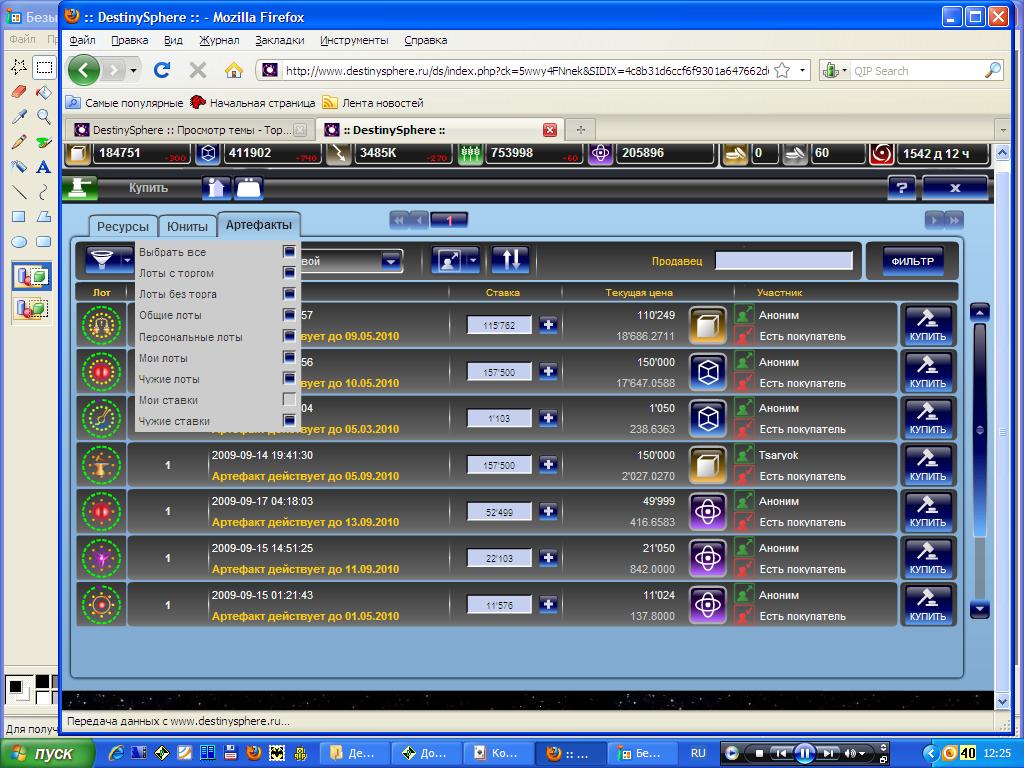This screenshot has width=1024, height=768.
Task: Select Paint rectangular selection tool
Action: [x=44, y=67]
